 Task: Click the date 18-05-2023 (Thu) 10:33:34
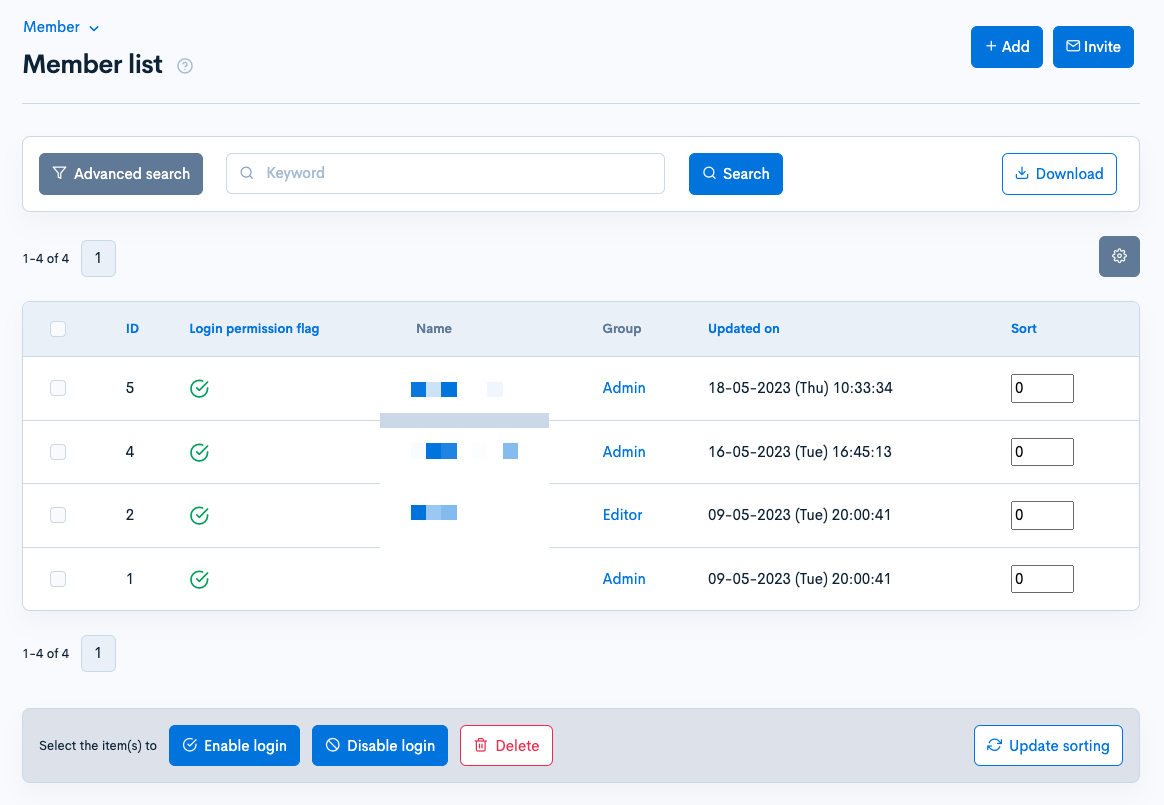pyautogui.click(x=800, y=388)
